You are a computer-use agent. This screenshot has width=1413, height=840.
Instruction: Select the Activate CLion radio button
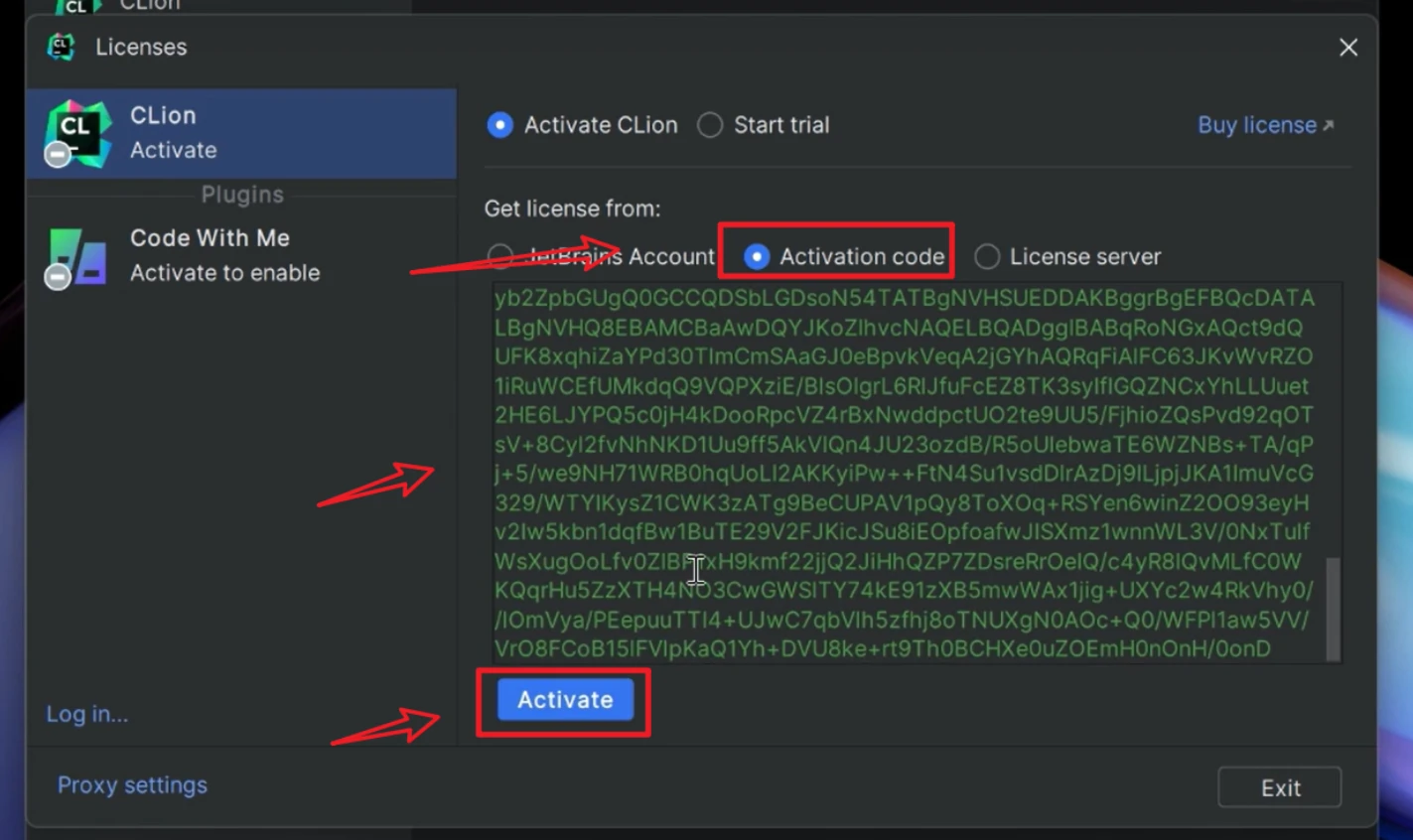[x=582, y=125]
